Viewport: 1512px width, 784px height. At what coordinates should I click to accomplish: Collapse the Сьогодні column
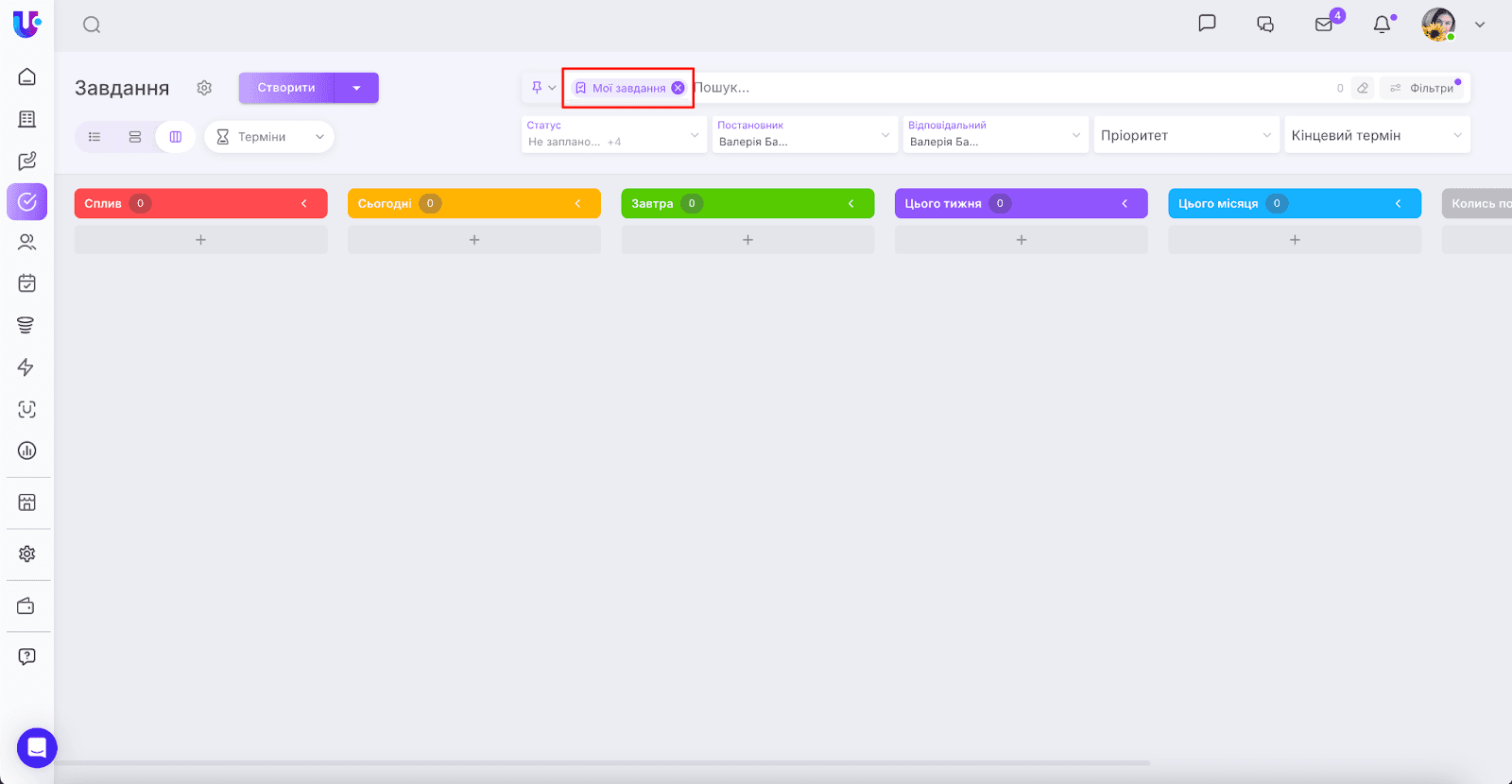point(577,203)
